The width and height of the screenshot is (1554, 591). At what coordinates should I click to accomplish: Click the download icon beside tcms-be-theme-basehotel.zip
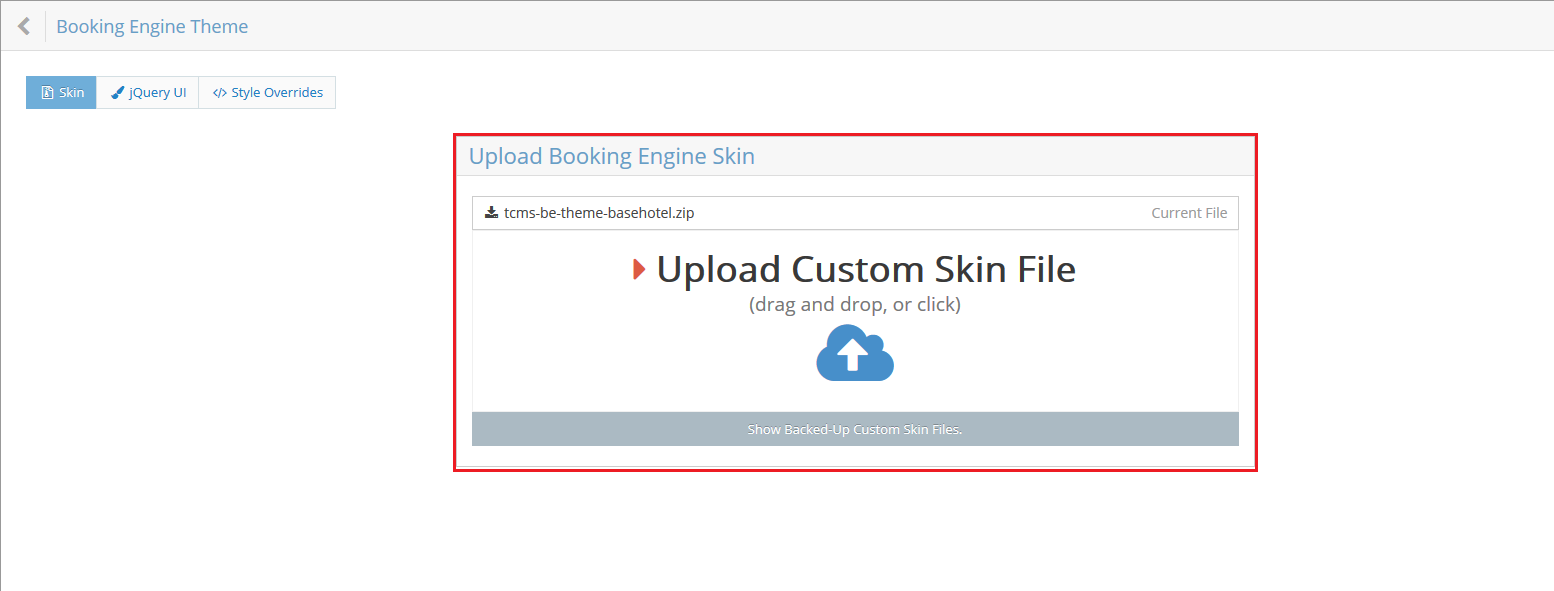(491, 212)
